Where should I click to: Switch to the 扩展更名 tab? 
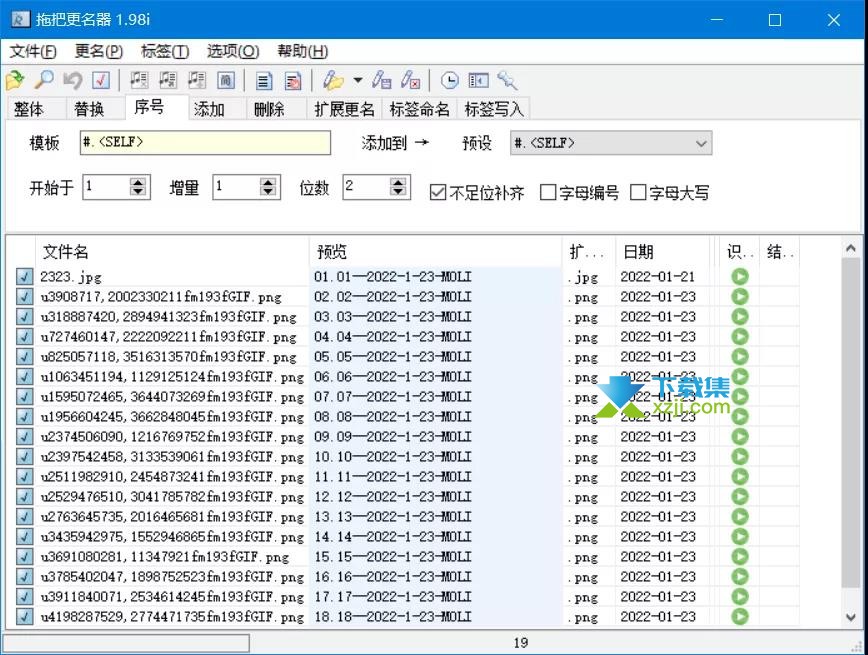coord(344,109)
